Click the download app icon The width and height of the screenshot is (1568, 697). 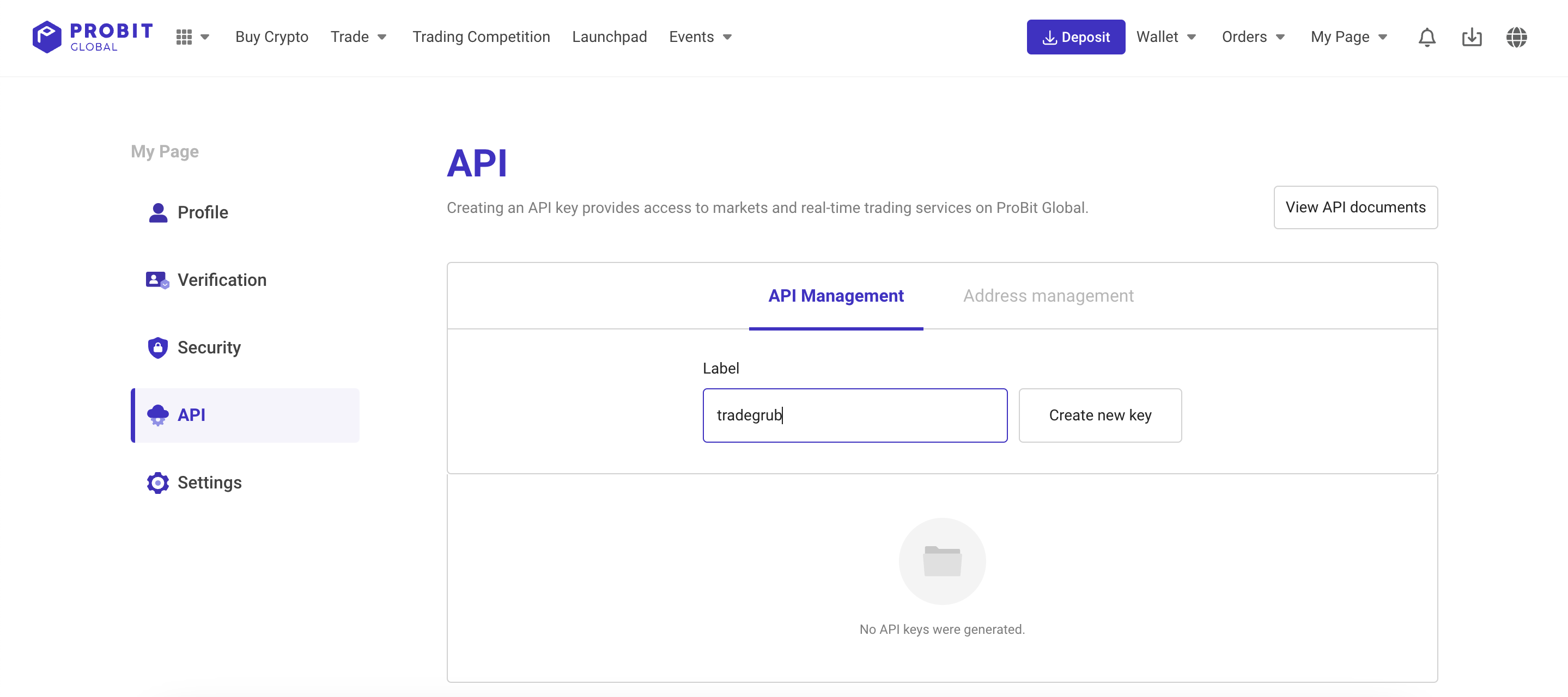pyautogui.click(x=1472, y=37)
